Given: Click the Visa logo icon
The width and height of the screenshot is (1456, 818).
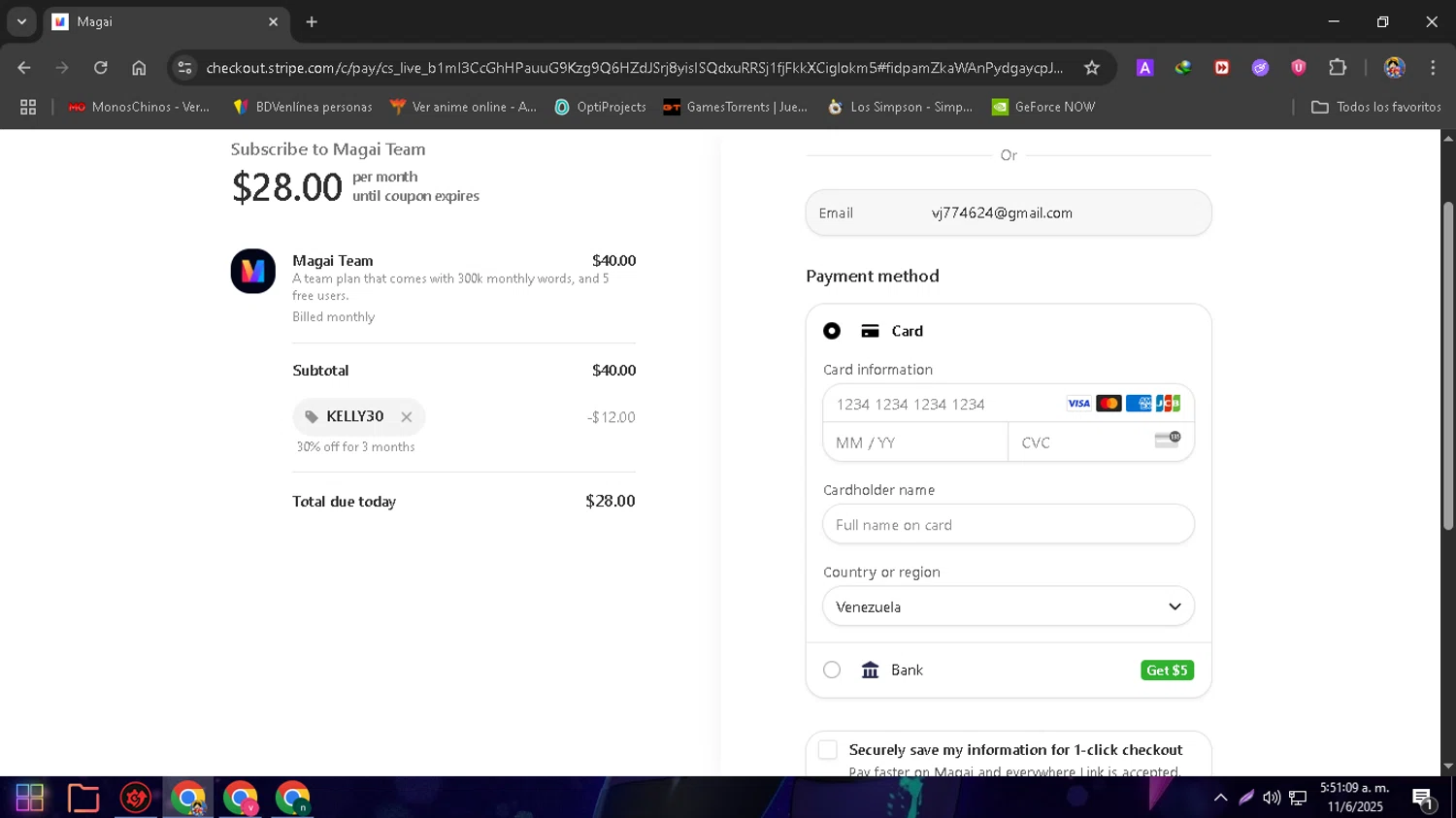Looking at the screenshot, I should click(1078, 404).
